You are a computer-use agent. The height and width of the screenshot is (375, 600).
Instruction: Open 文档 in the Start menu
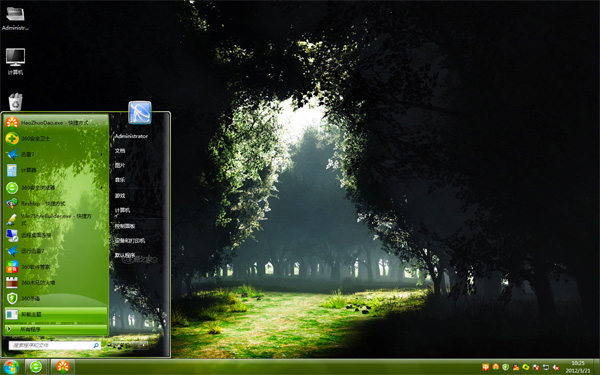point(120,151)
